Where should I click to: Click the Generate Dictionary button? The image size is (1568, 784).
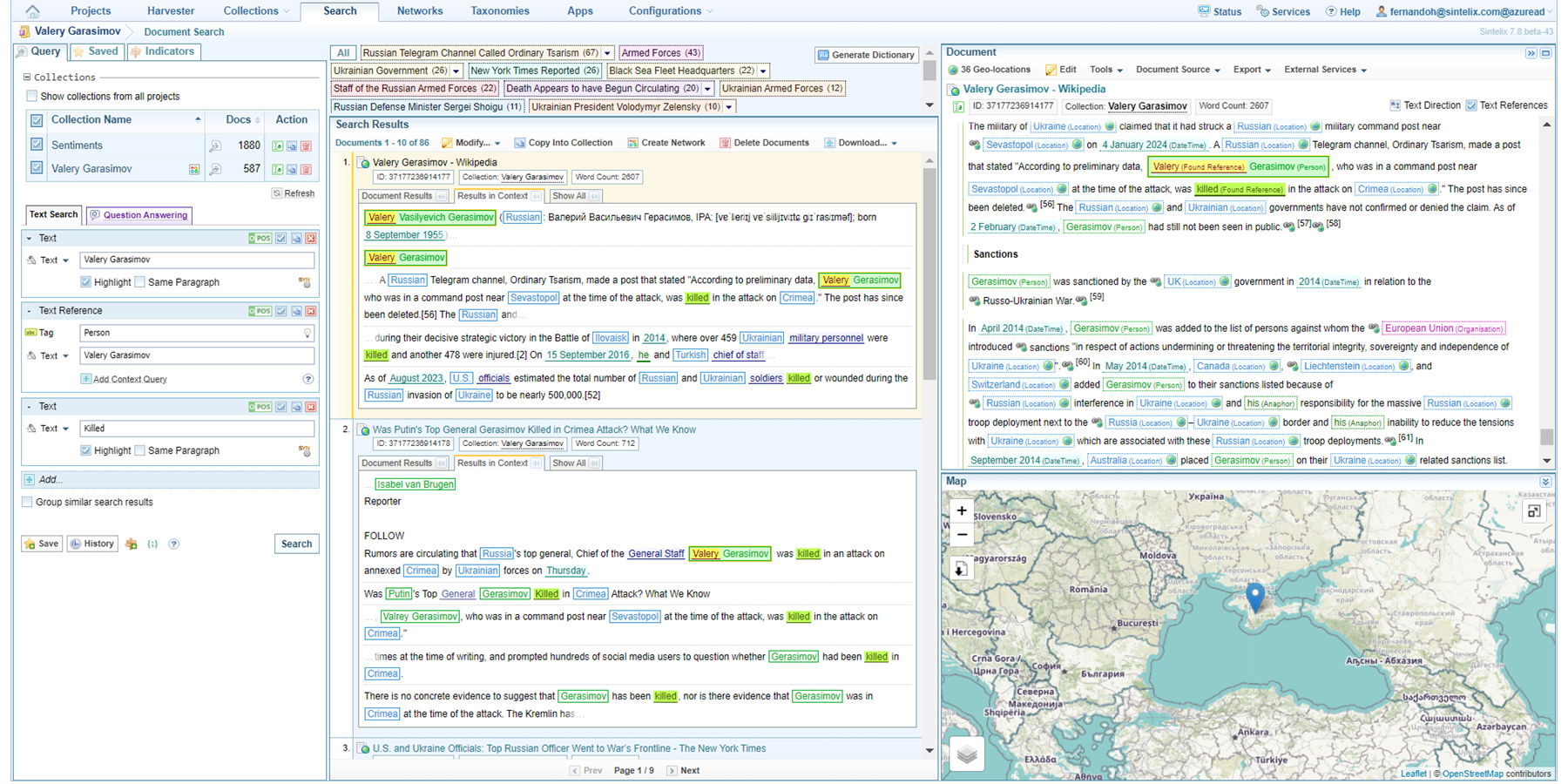click(866, 55)
